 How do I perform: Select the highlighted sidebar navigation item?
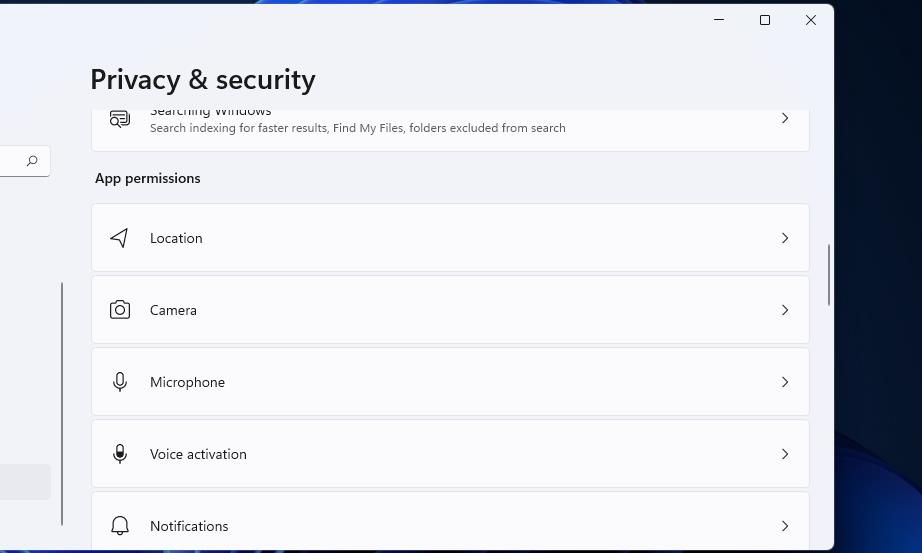25,482
